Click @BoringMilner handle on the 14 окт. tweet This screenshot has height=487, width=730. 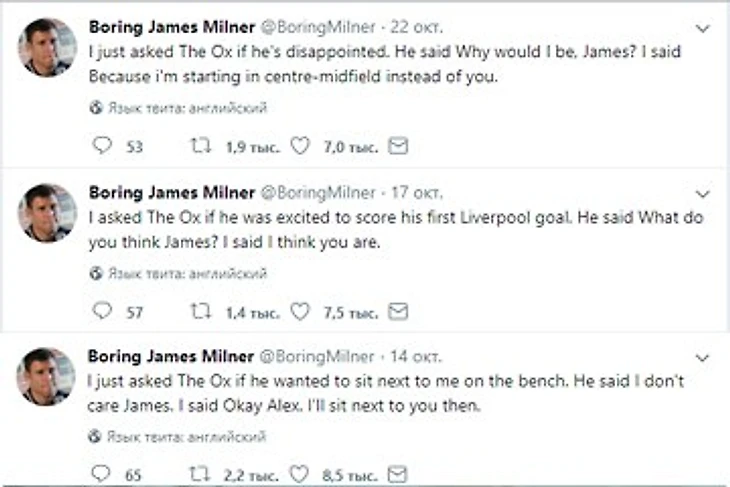click(317, 356)
